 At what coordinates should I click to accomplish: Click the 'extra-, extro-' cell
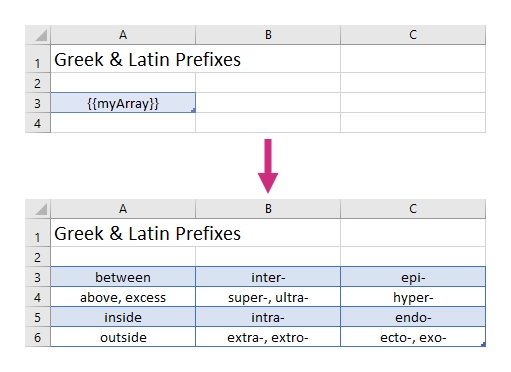(268, 337)
